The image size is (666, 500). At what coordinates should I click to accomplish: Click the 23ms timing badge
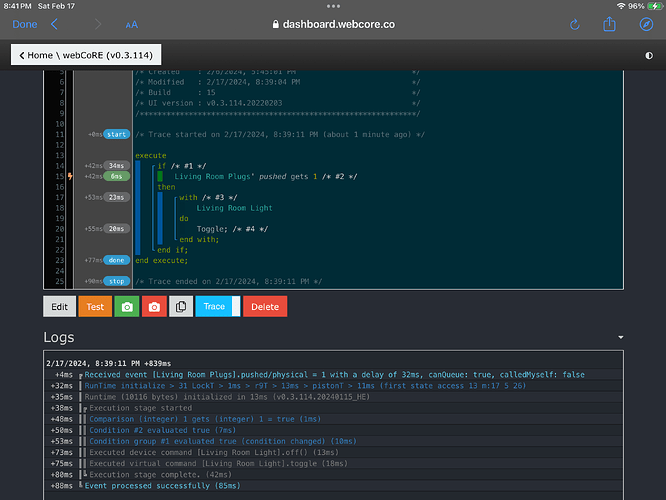116,197
